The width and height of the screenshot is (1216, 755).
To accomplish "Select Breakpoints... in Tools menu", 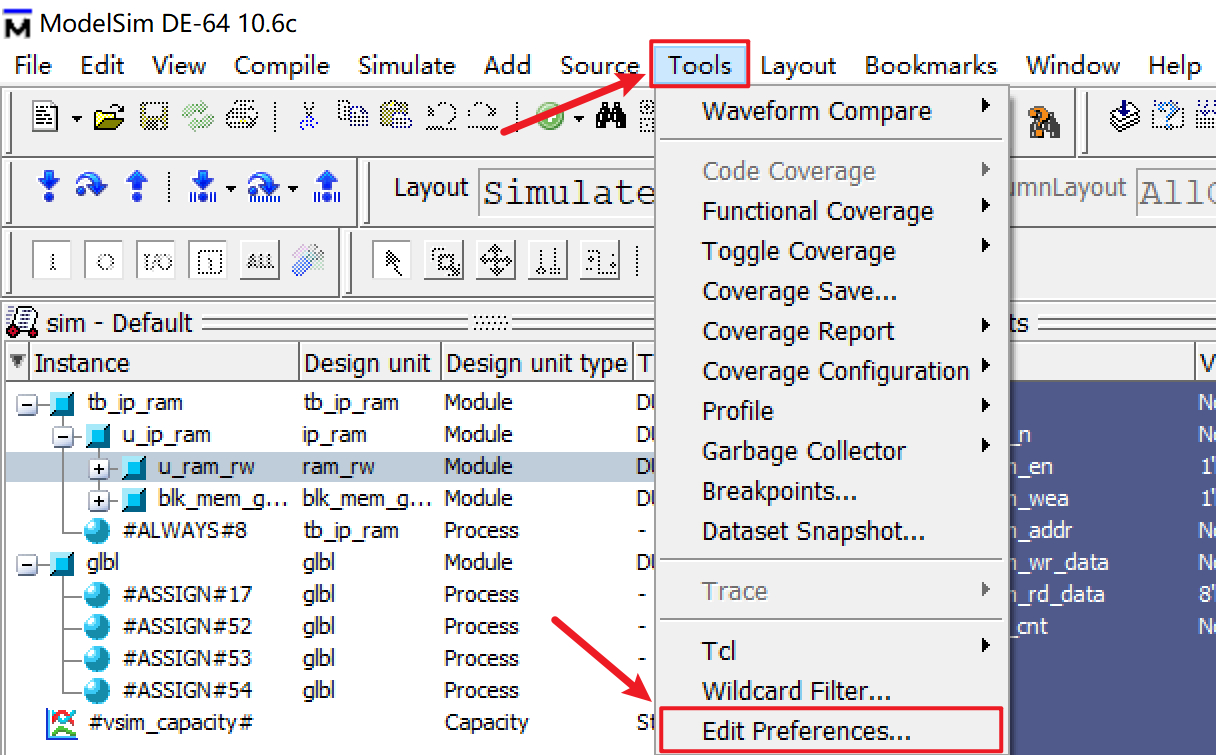I will [833, 491].
